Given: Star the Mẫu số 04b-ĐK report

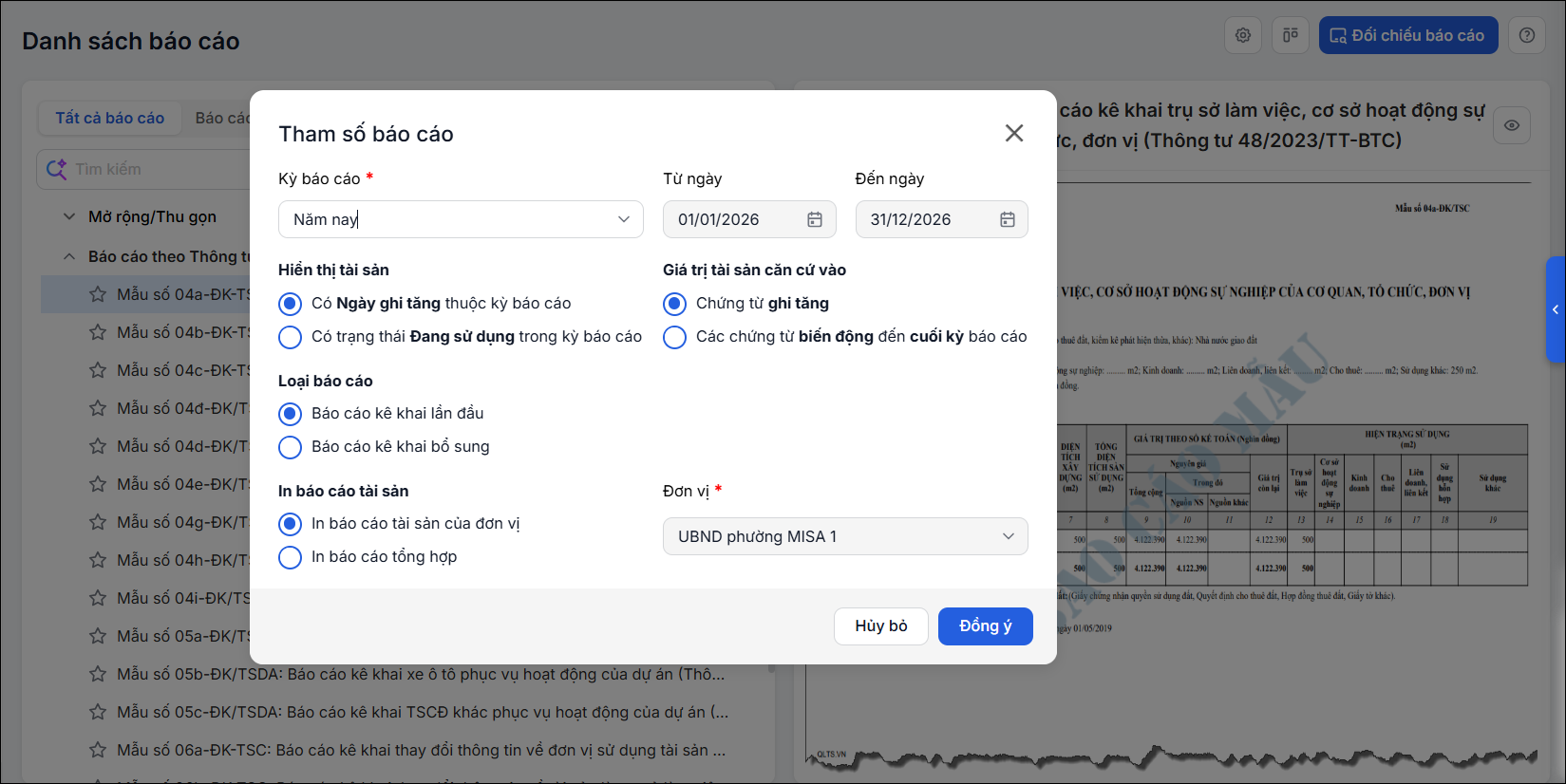Looking at the screenshot, I should click(x=98, y=332).
